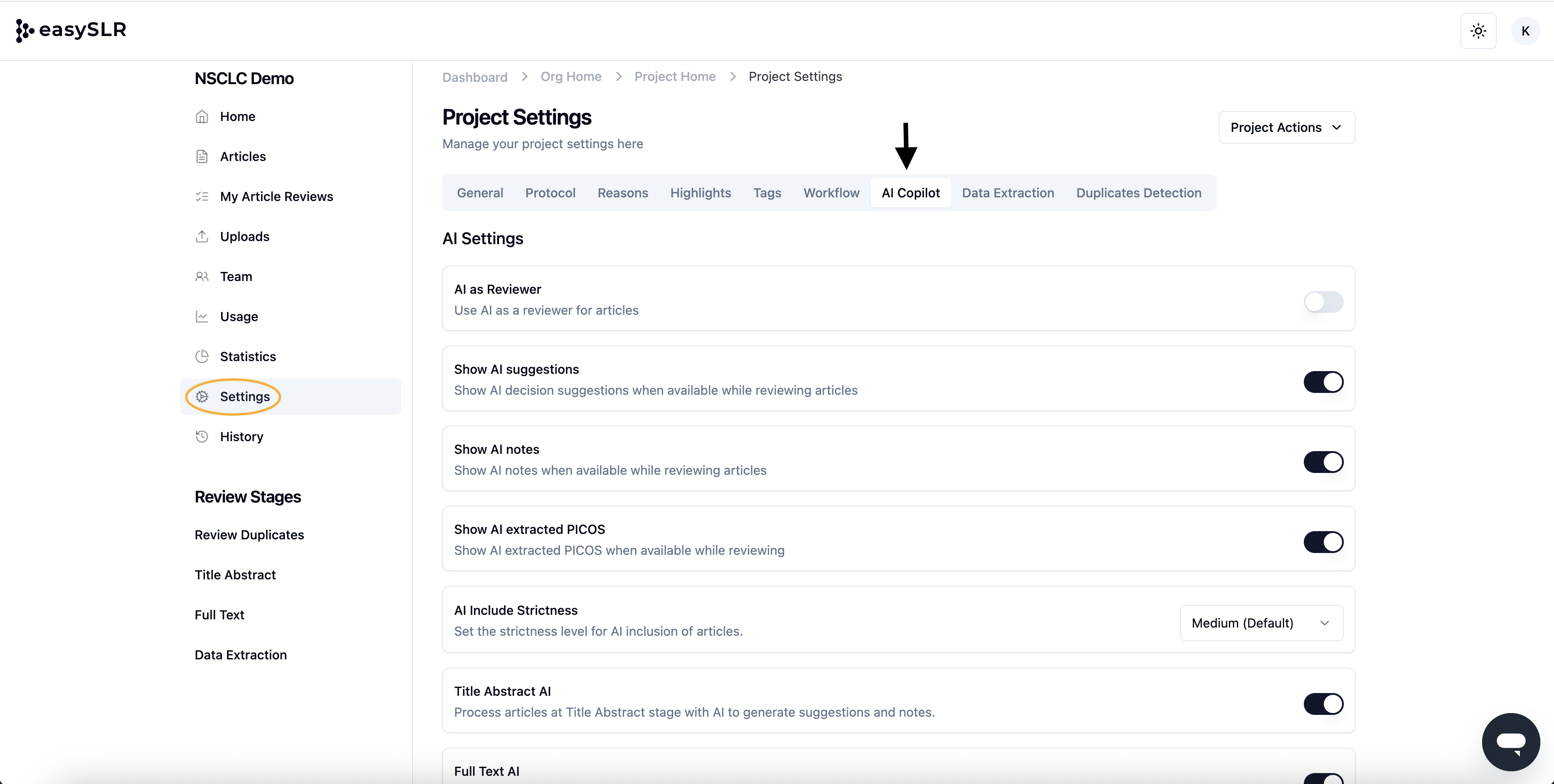Click the Settings gear icon
This screenshot has height=784, width=1554.
click(202, 396)
